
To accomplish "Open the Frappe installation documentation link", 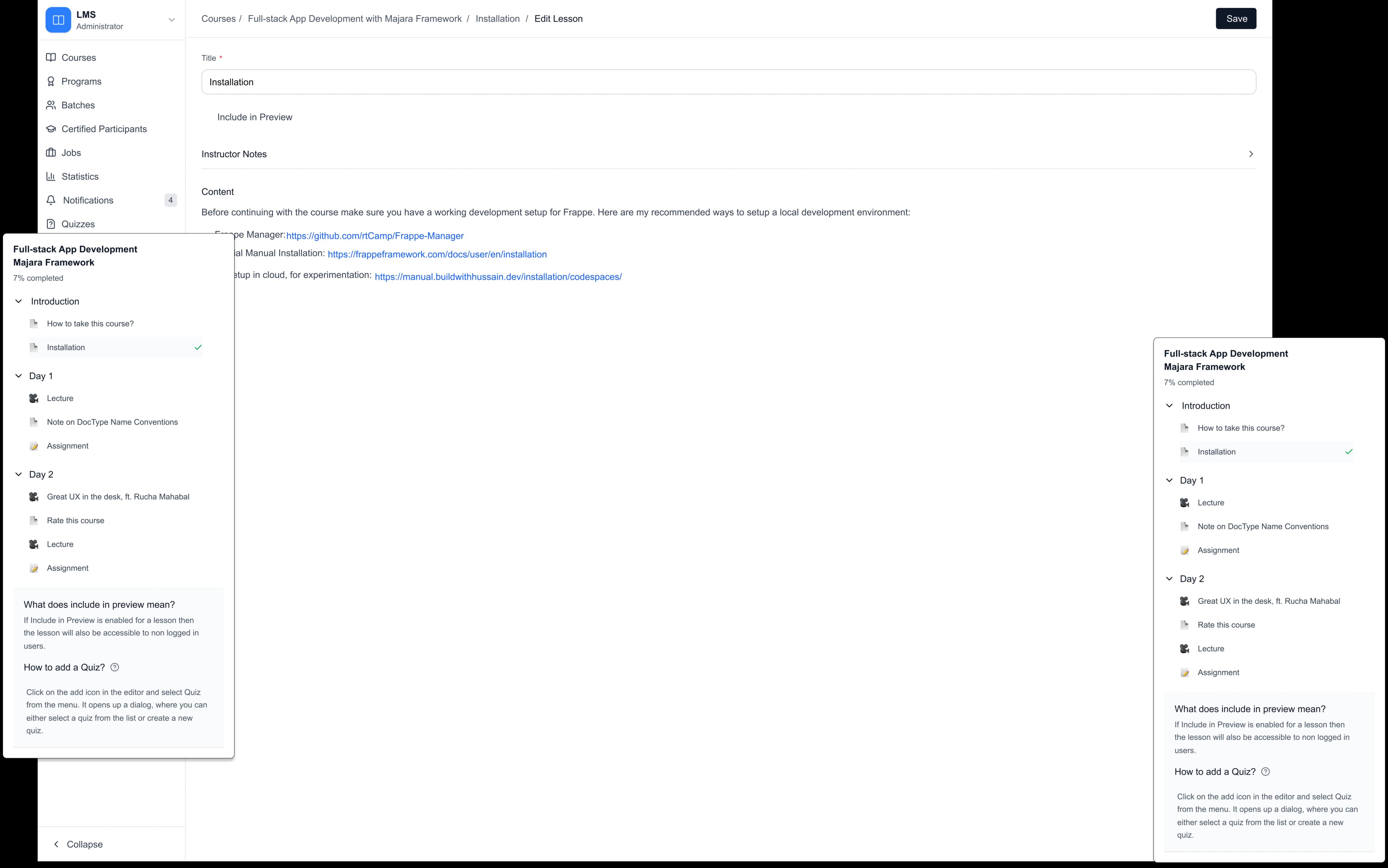I will pyautogui.click(x=437, y=254).
